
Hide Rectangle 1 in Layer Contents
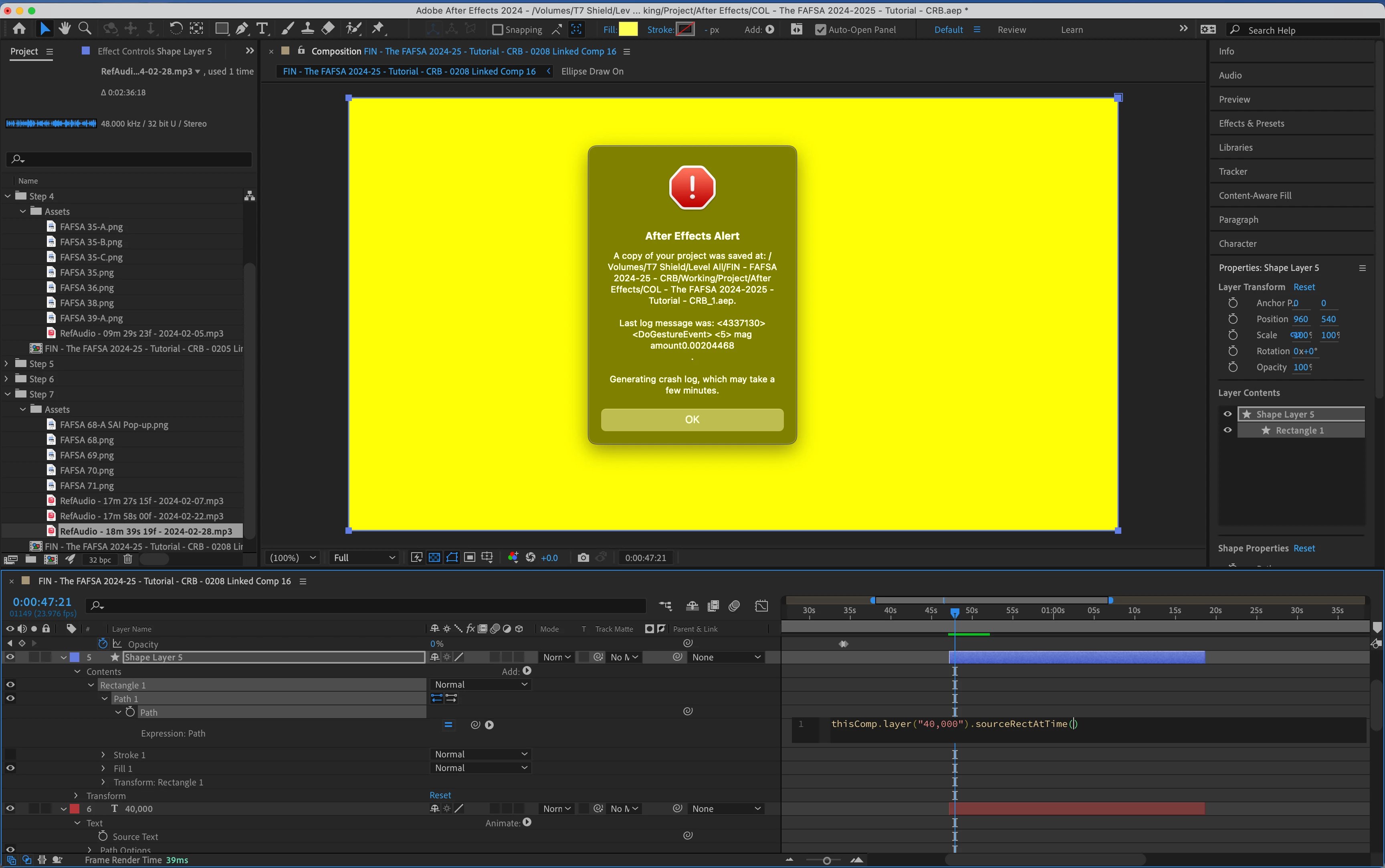coord(1227,430)
